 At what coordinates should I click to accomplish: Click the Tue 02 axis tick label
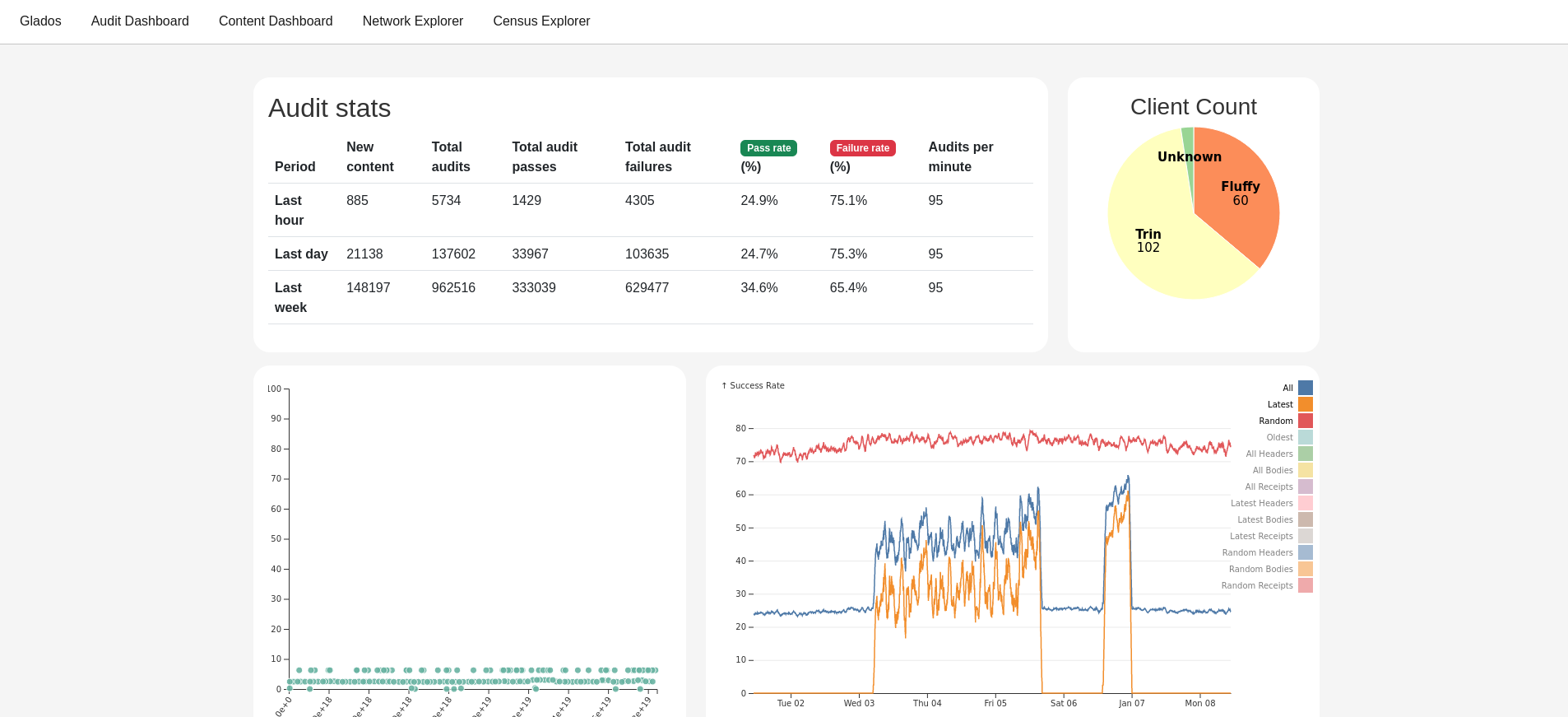791,703
